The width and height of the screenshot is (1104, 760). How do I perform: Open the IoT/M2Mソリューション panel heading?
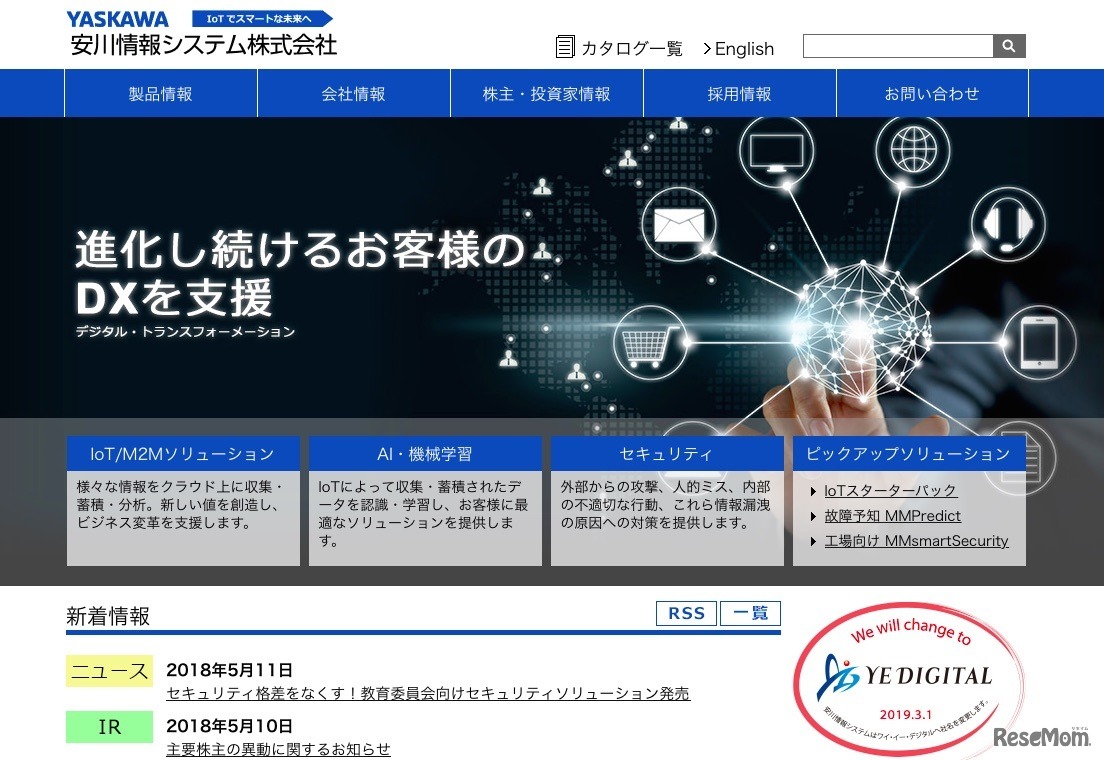click(183, 454)
